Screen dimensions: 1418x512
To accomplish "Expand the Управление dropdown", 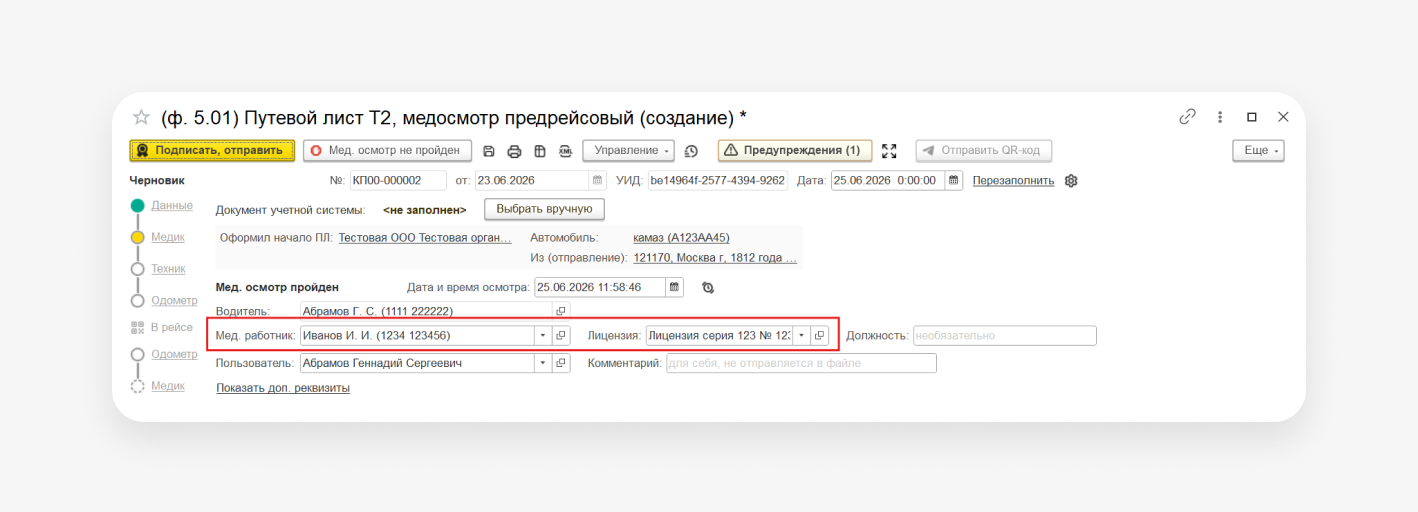I will [x=629, y=151].
